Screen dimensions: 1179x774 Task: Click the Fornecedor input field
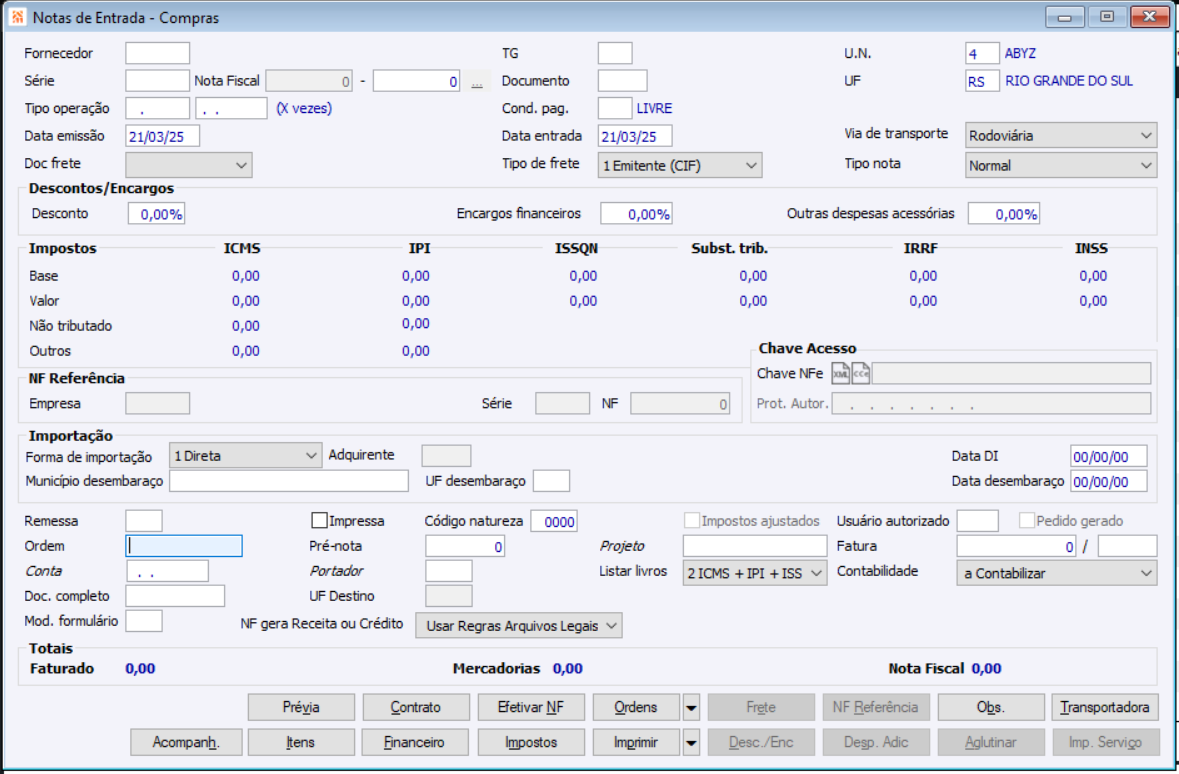click(157, 54)
